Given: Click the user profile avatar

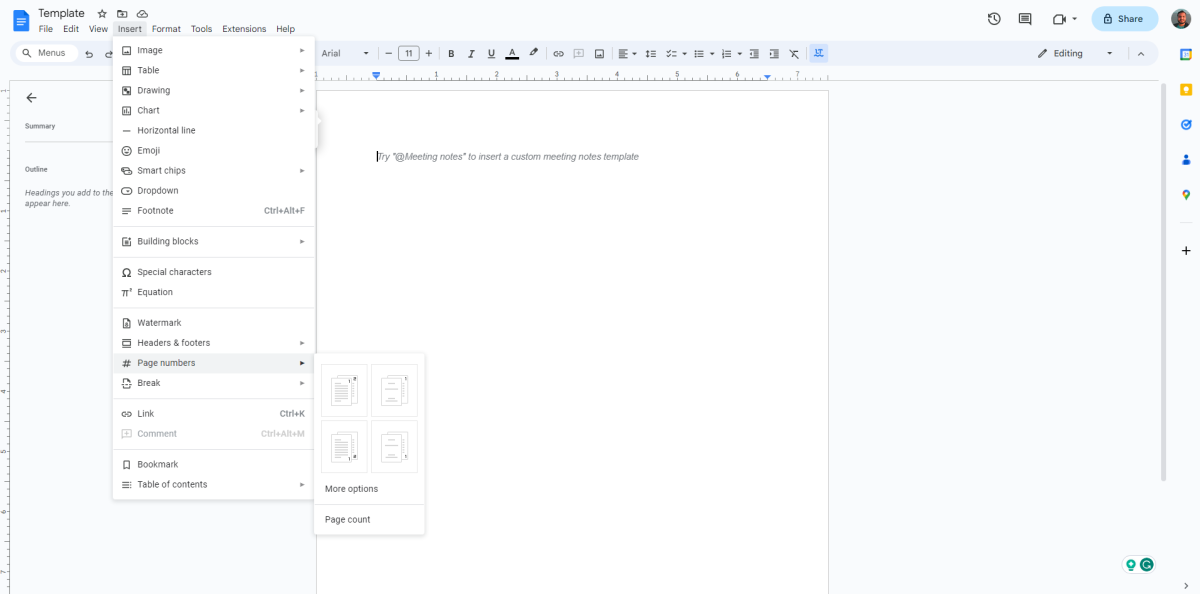Looking at the screenshot, I should (1181, 19).
